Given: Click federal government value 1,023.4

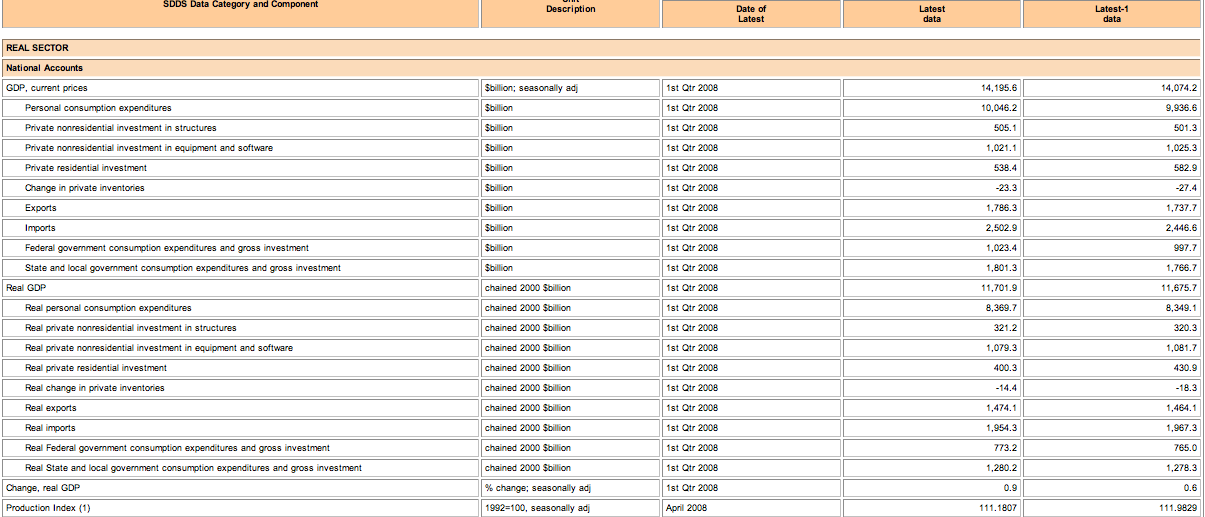Looking at the screenshot, I should [x=1001, y=248].
